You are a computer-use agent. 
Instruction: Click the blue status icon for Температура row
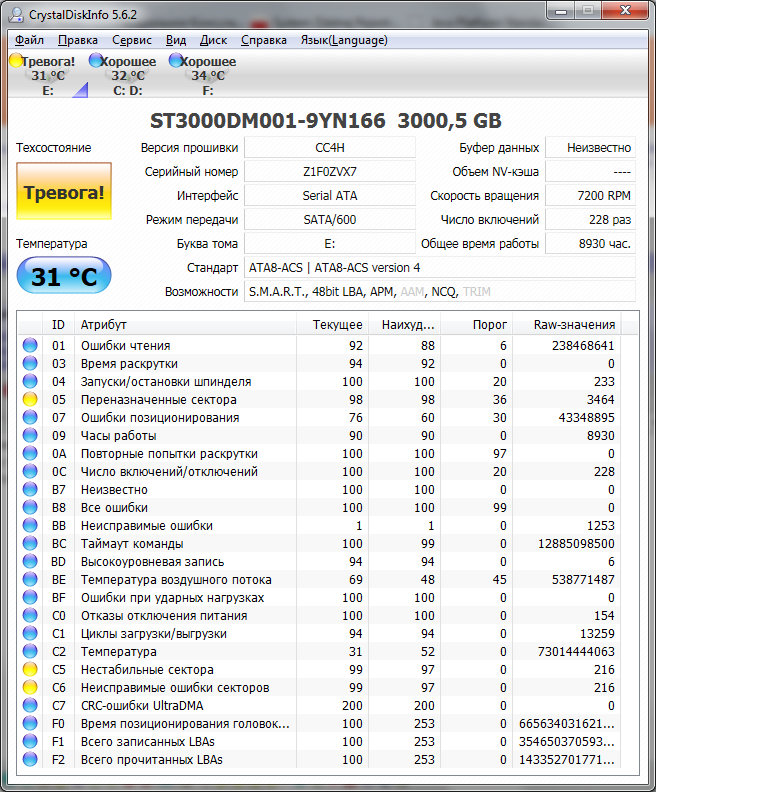point(30,652)
